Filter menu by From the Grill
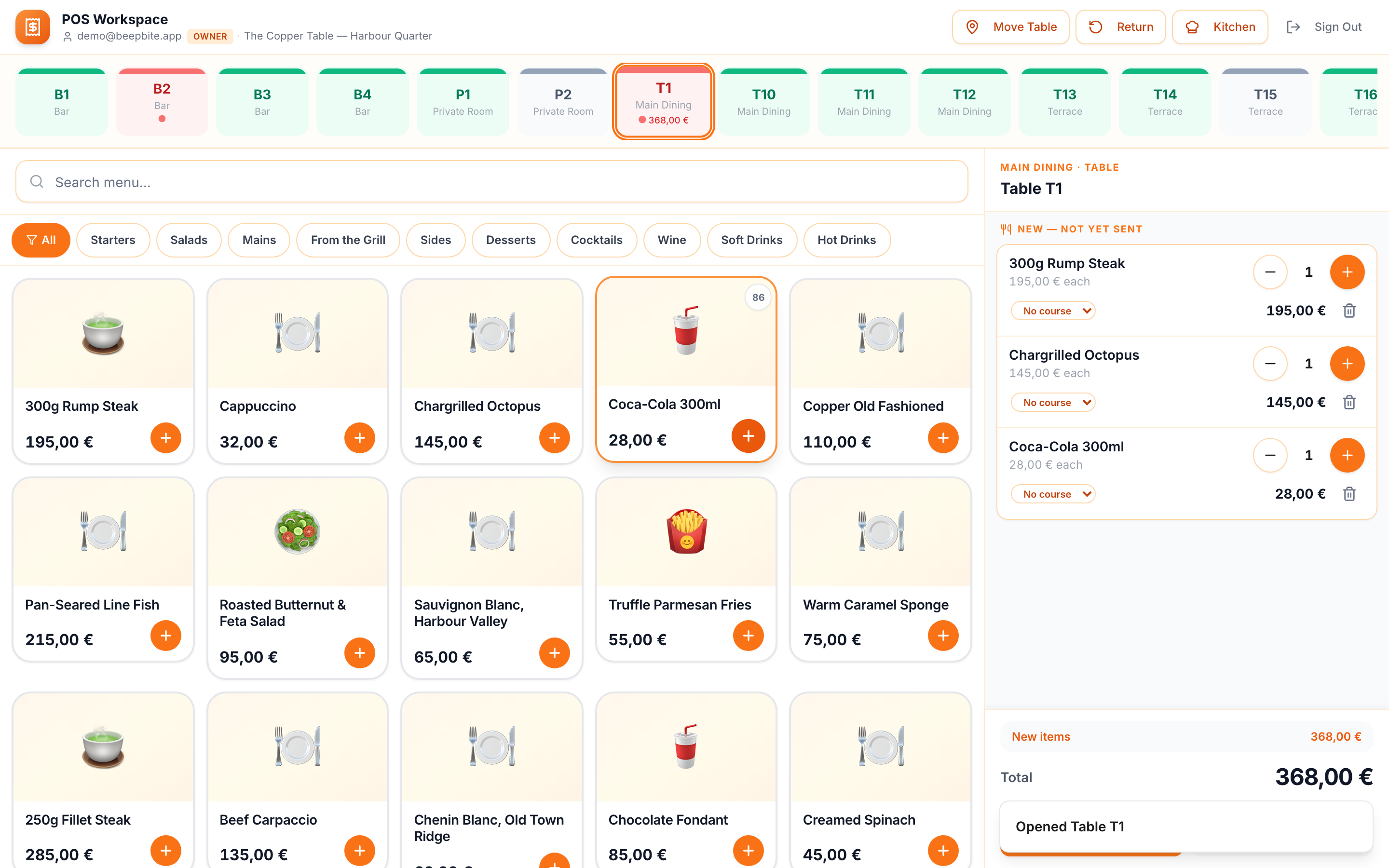 click(348, 240)
